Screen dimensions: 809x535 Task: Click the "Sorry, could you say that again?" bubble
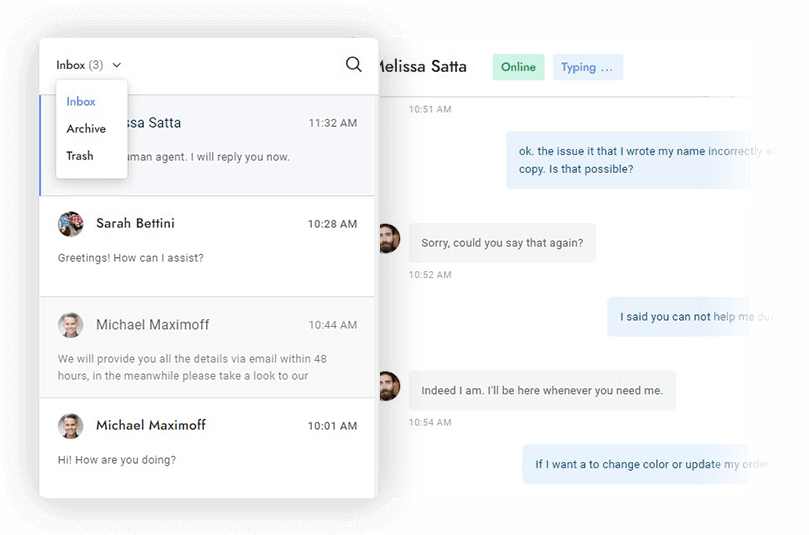(x=502, y=243)
